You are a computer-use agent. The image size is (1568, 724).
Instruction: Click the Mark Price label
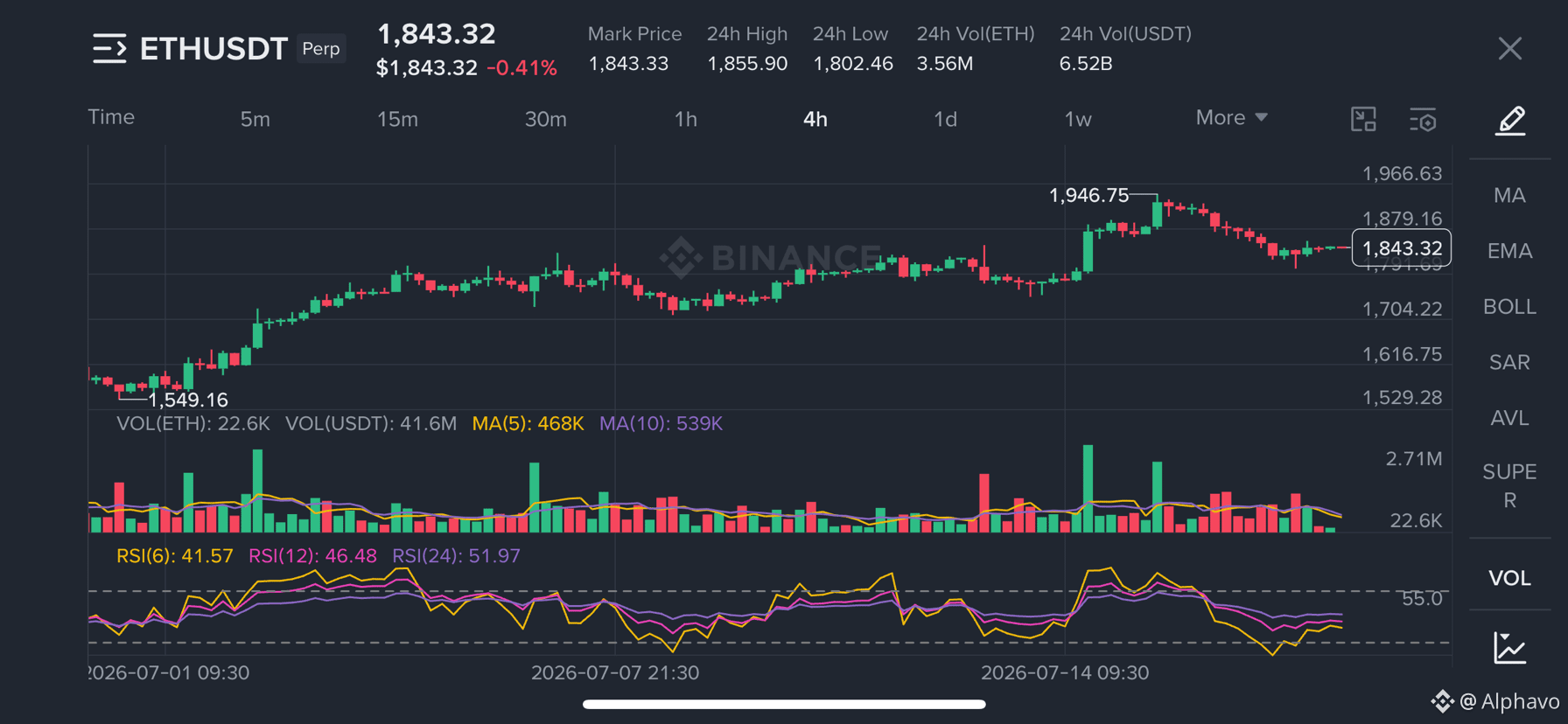click(x=634, y=34)
